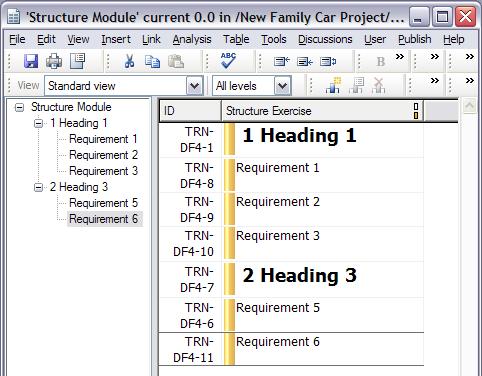482x376 pixels.
Task: Open the View menu
Action: tap(78, 39)
